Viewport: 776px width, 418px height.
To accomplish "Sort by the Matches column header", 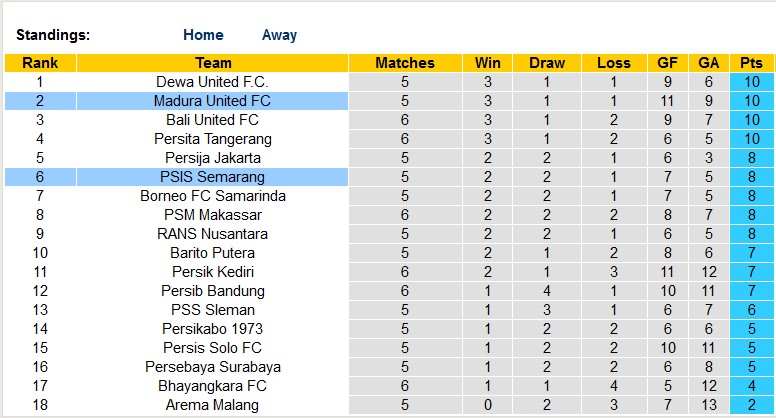I will (x=405, y=63).
